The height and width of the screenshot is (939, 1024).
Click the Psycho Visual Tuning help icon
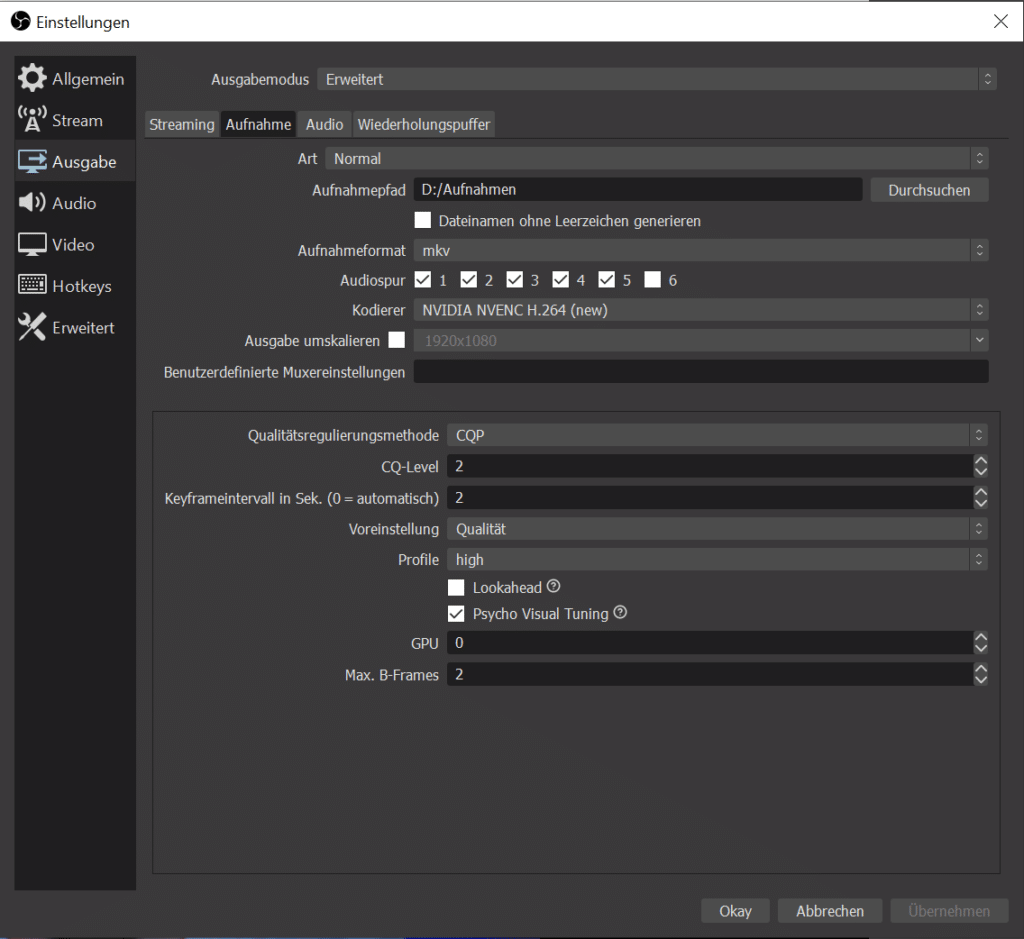click(x=620, y=613)
